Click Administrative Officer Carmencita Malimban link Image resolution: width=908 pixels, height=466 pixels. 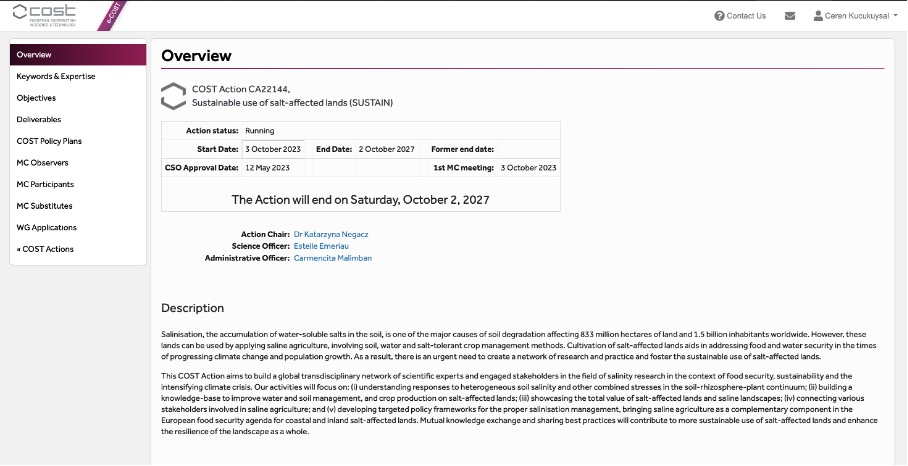(x=332, y=258)
